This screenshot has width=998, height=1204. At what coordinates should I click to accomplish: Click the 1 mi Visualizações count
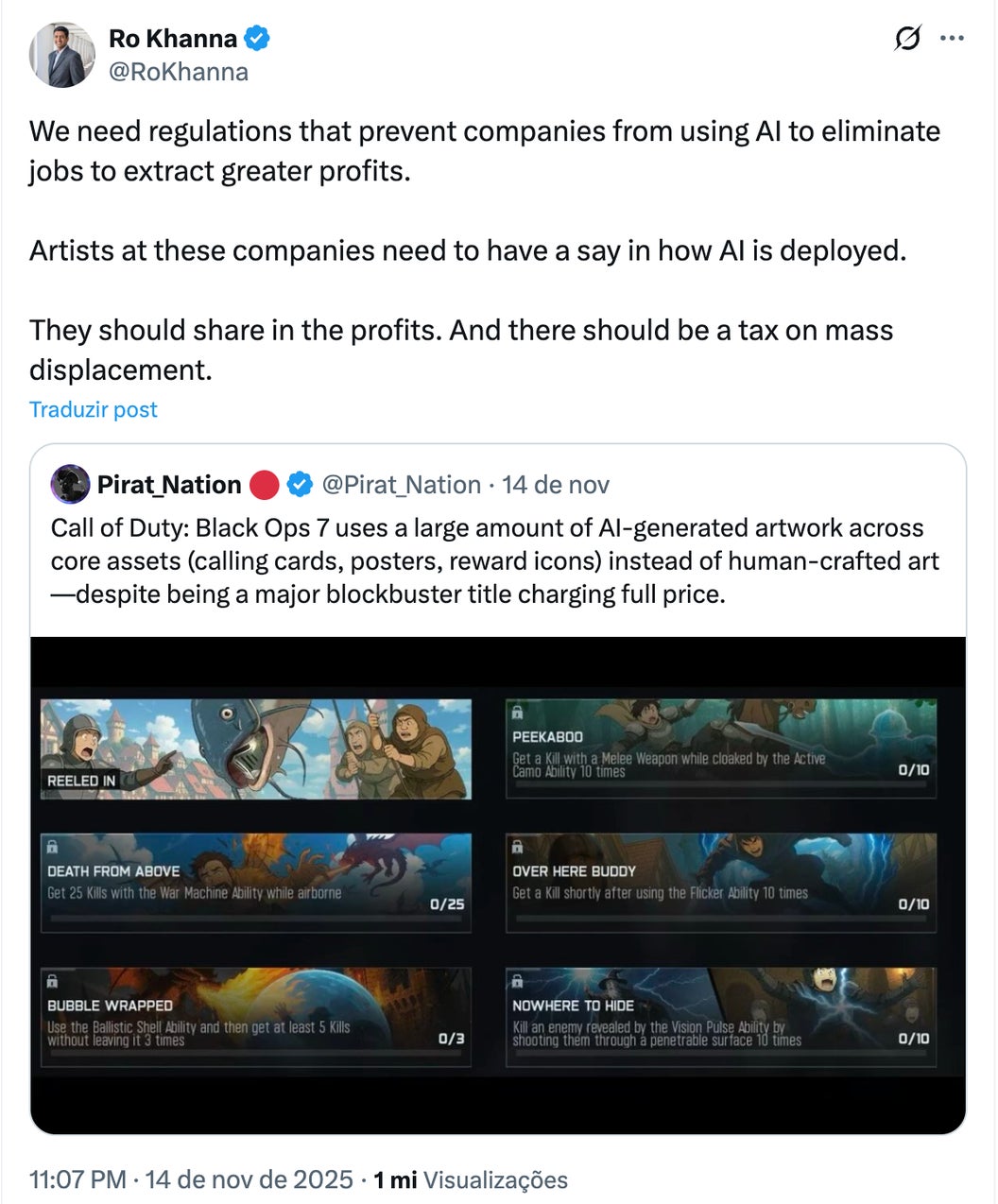470,1179
